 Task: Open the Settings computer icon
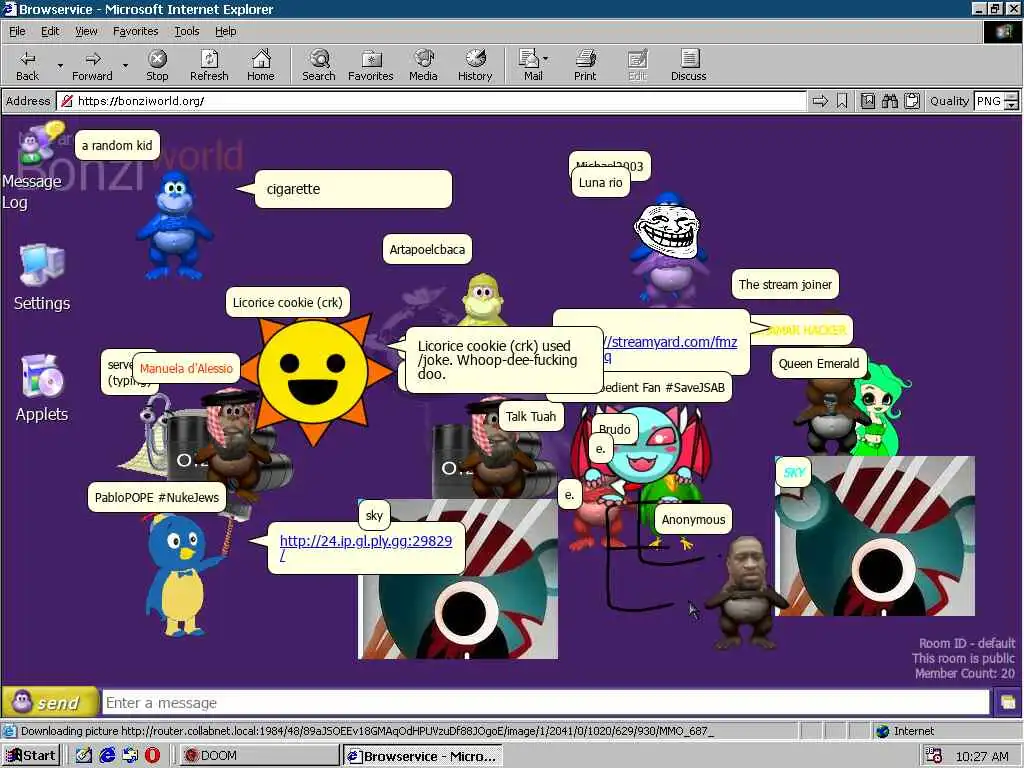click(42, 278)
